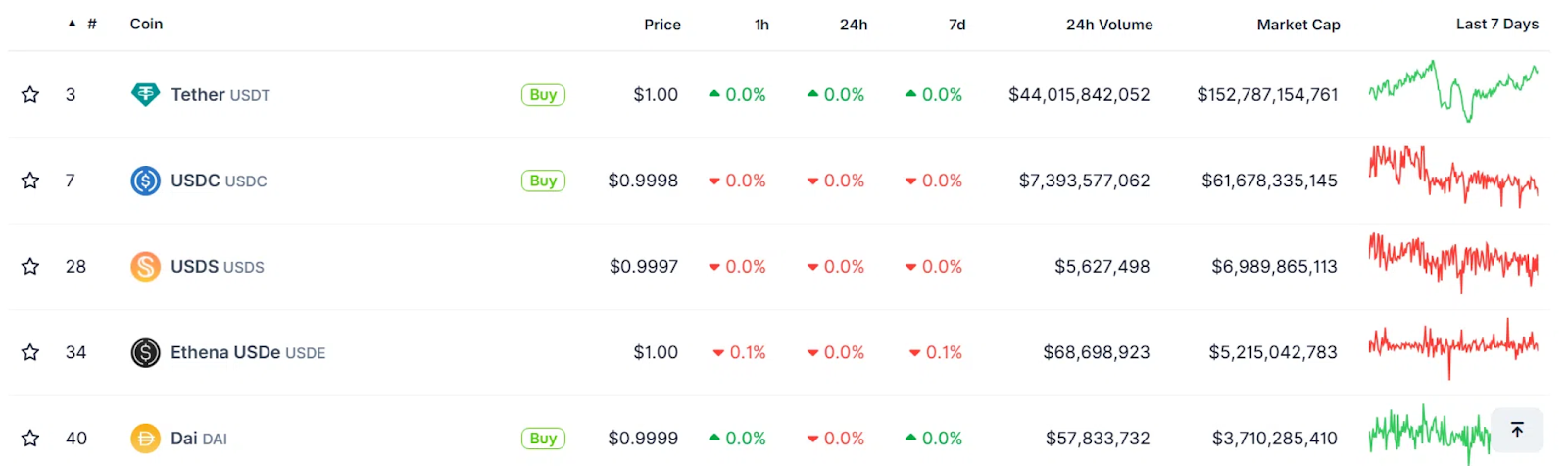1568x466 pixels.
Task: Toggle the star next to USDC
Action: click(x=30, y=181)
